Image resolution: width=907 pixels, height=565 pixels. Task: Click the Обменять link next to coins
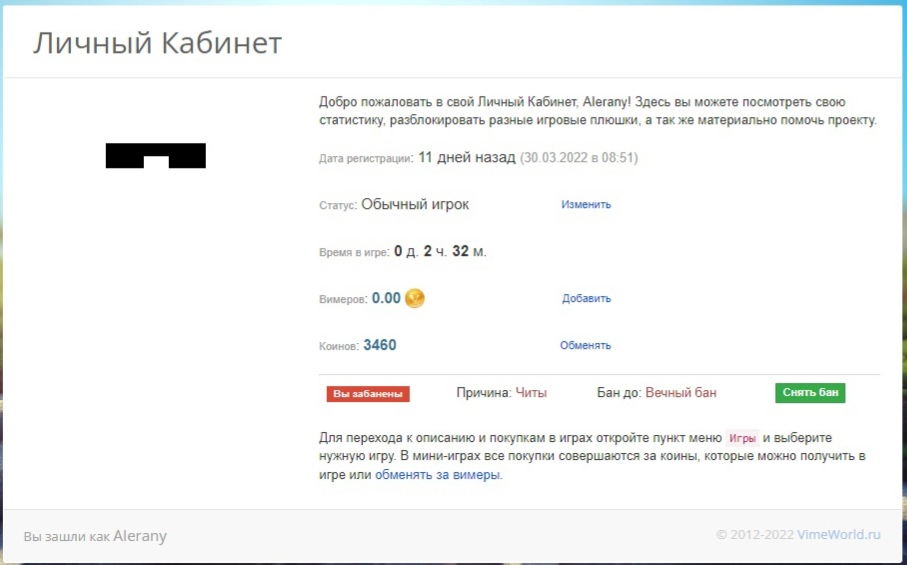[x=585, y=346]
